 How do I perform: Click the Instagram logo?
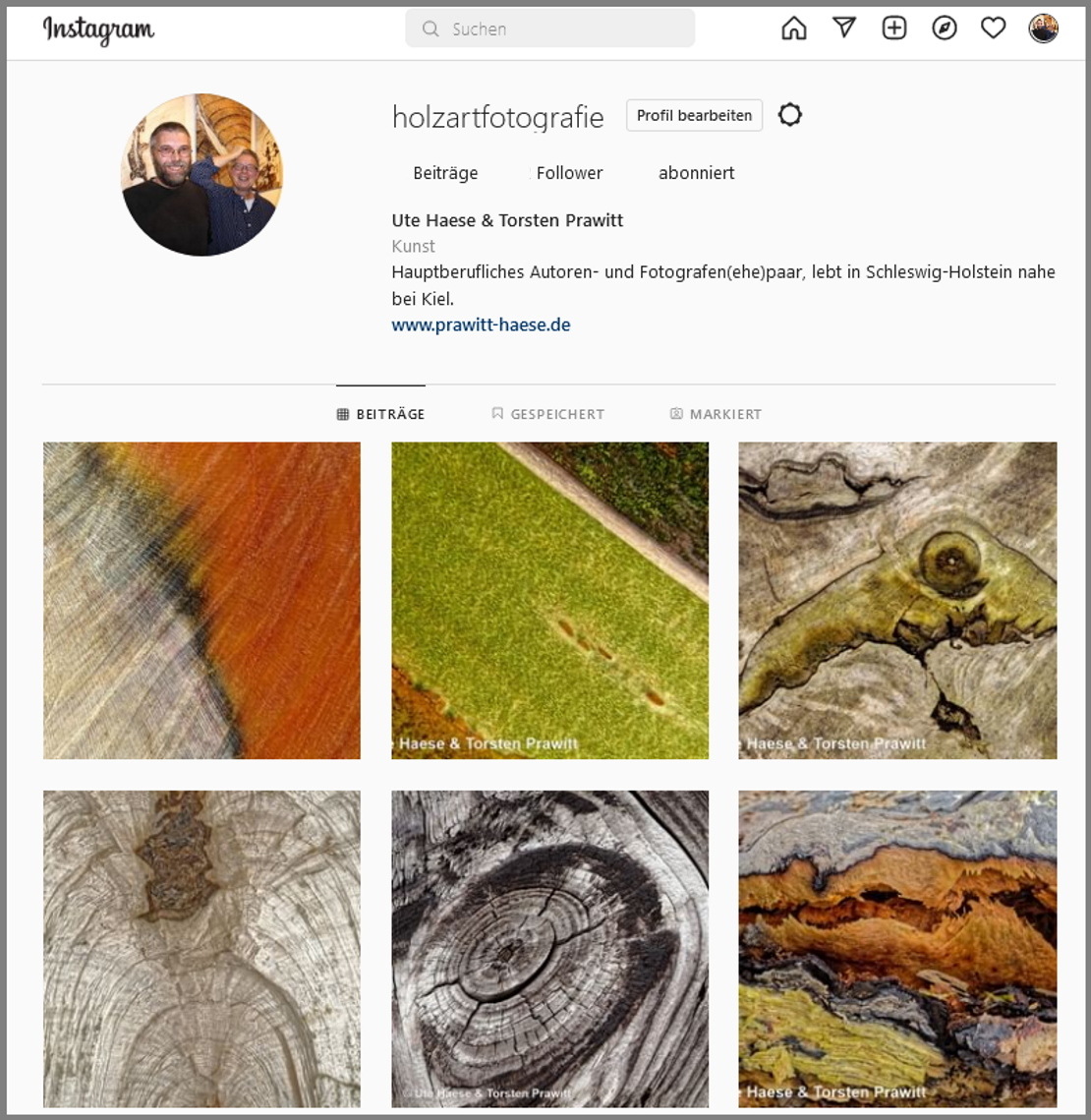98,30
